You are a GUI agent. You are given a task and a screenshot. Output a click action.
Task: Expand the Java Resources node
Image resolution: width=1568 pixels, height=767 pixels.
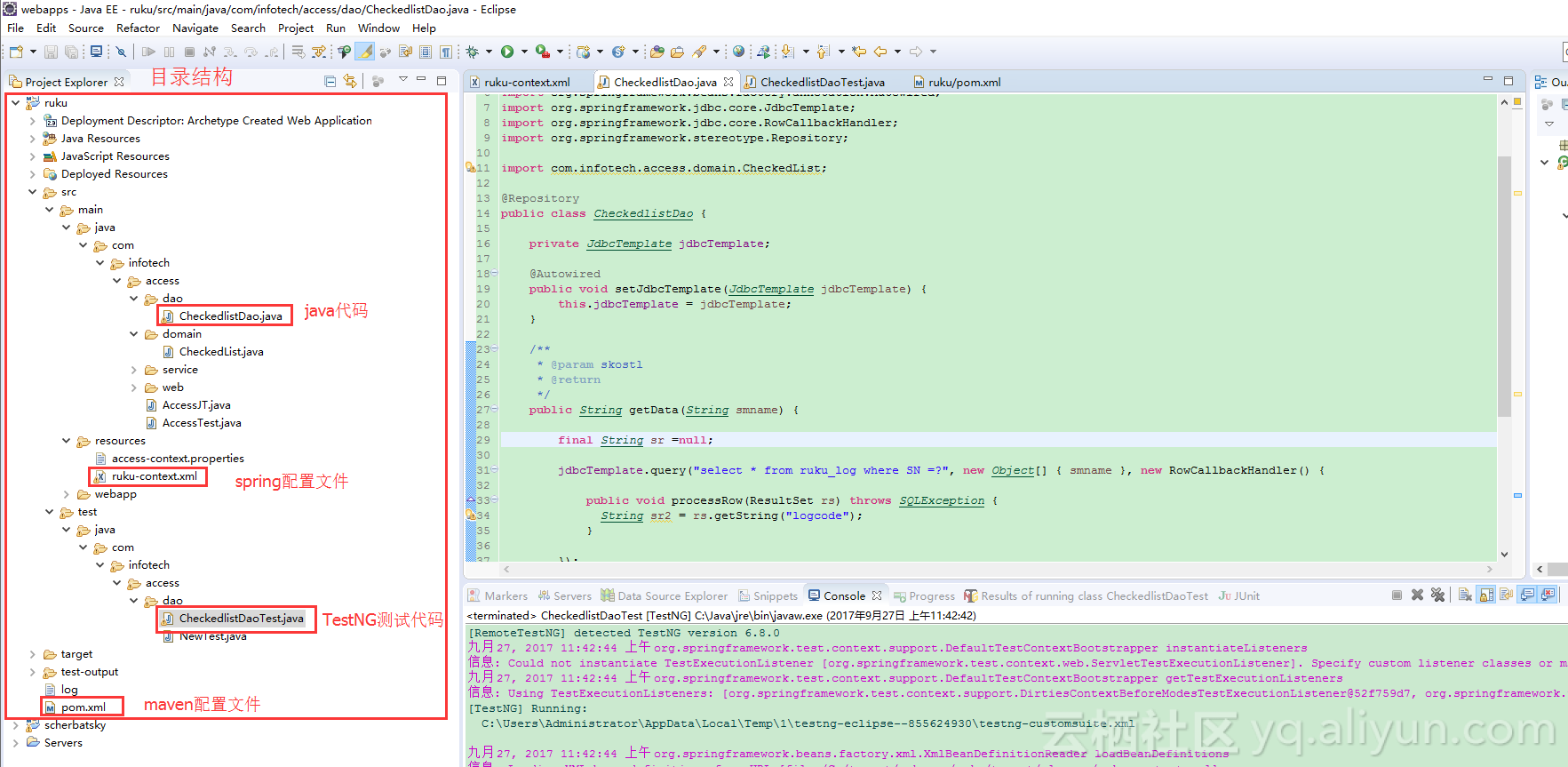tap(32, 139)
